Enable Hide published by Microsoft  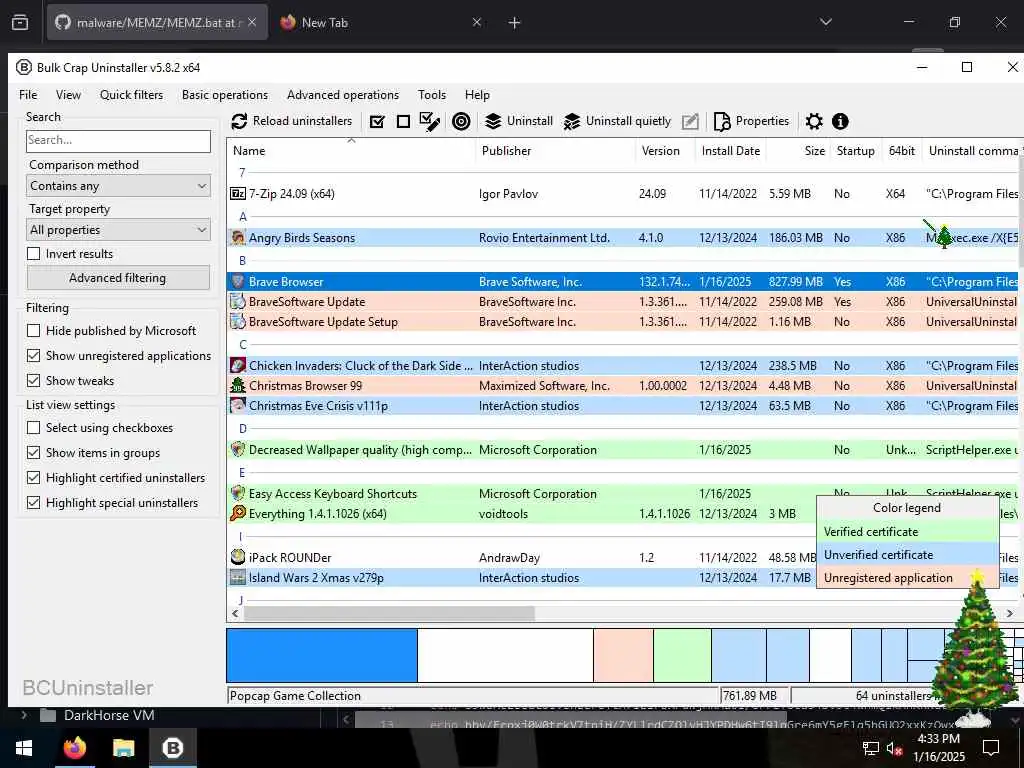(33, 330)
